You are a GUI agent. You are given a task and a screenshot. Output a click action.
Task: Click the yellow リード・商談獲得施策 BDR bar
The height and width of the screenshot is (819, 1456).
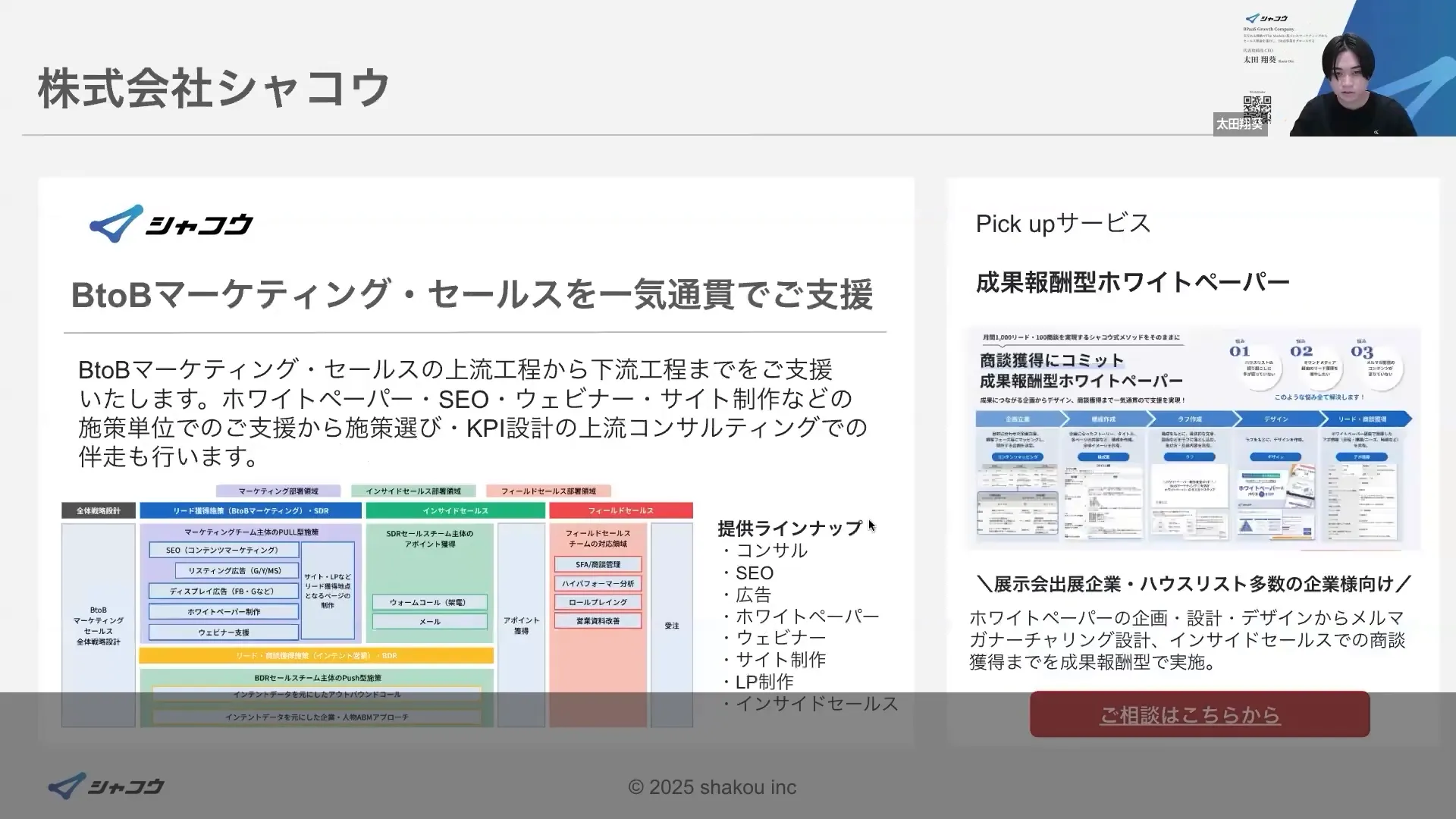[316, 655]
